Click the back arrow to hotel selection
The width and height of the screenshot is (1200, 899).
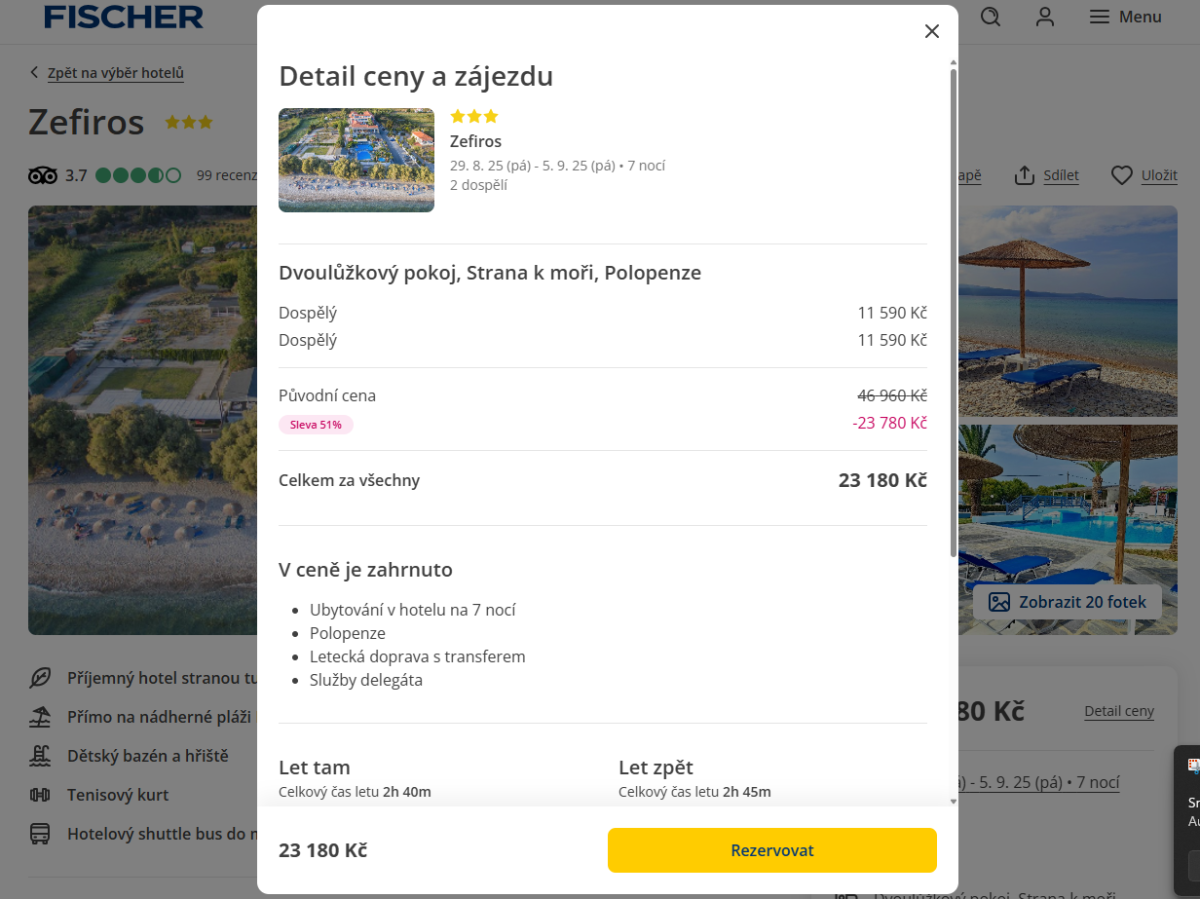34,73
